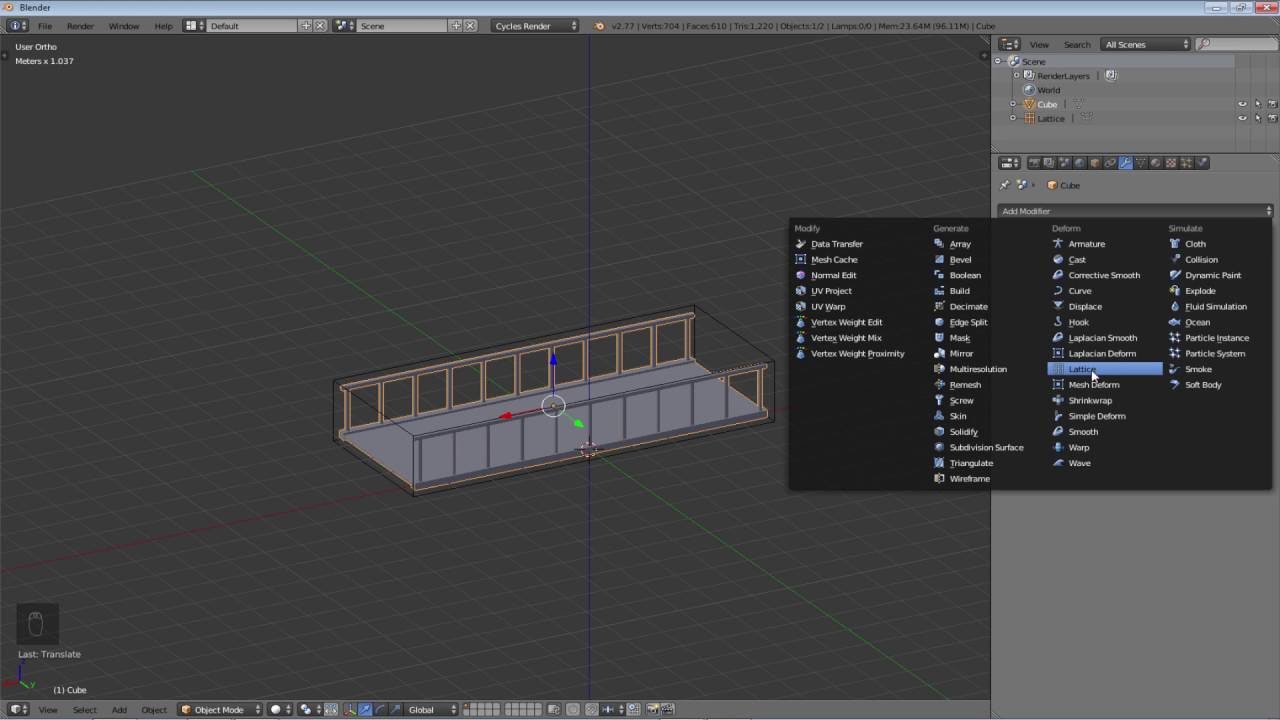Click the OpenGL render image icon
The image size is (1280, 720).
pyautogui.click(x=653, y=710)
